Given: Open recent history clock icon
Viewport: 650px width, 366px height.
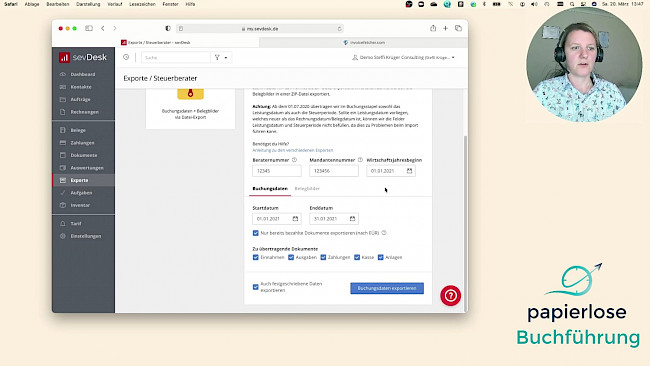Looking at the screenshot, I should point(126,57).
